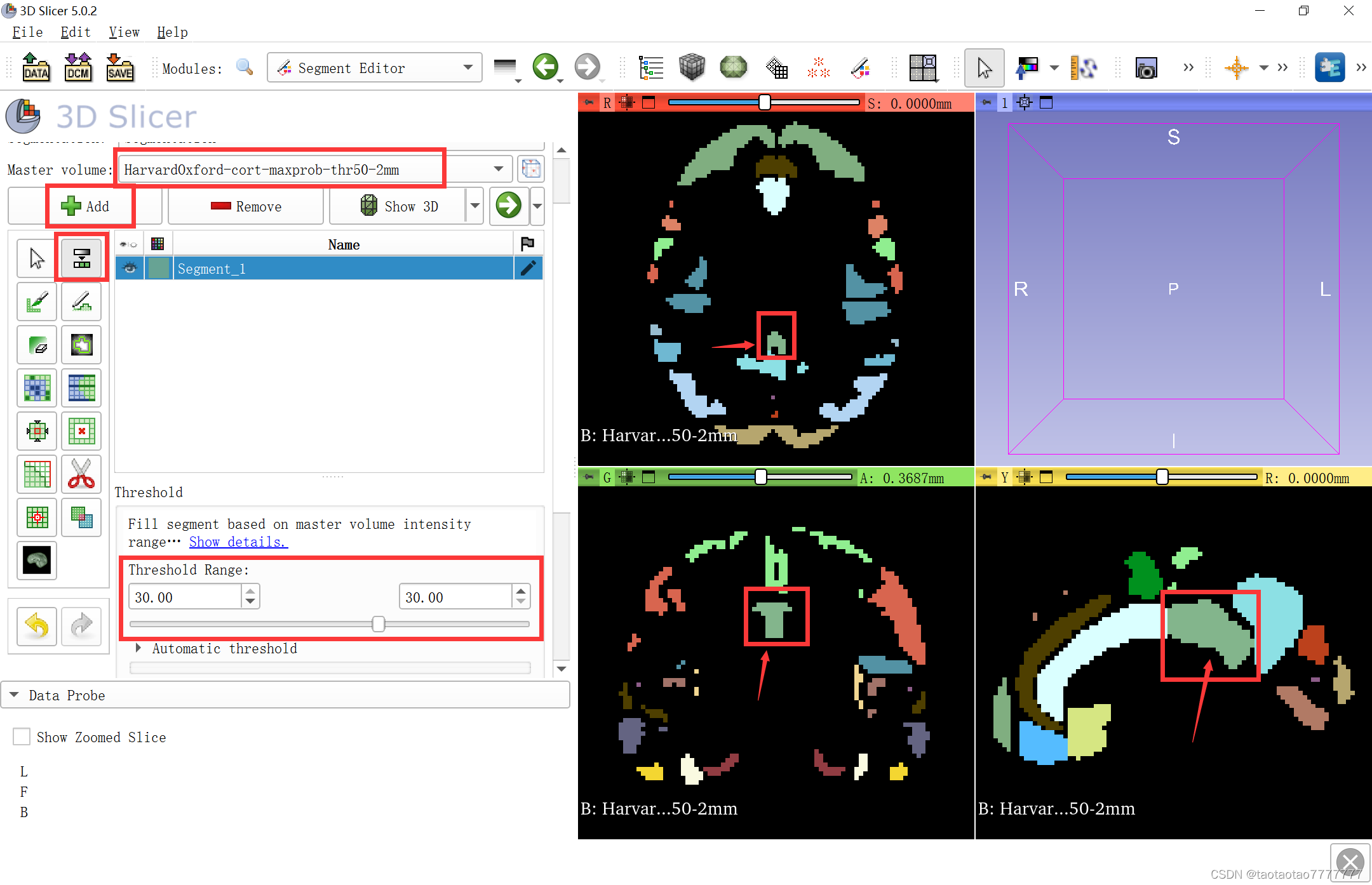Click the lower Threshold Range value field
Screen dimensions: 1372x885
[184, 596]
